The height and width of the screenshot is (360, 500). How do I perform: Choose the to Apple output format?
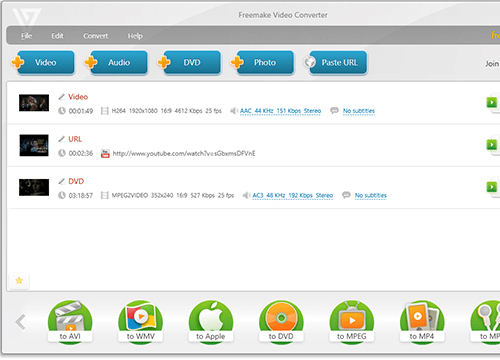[x=211, y=322]
